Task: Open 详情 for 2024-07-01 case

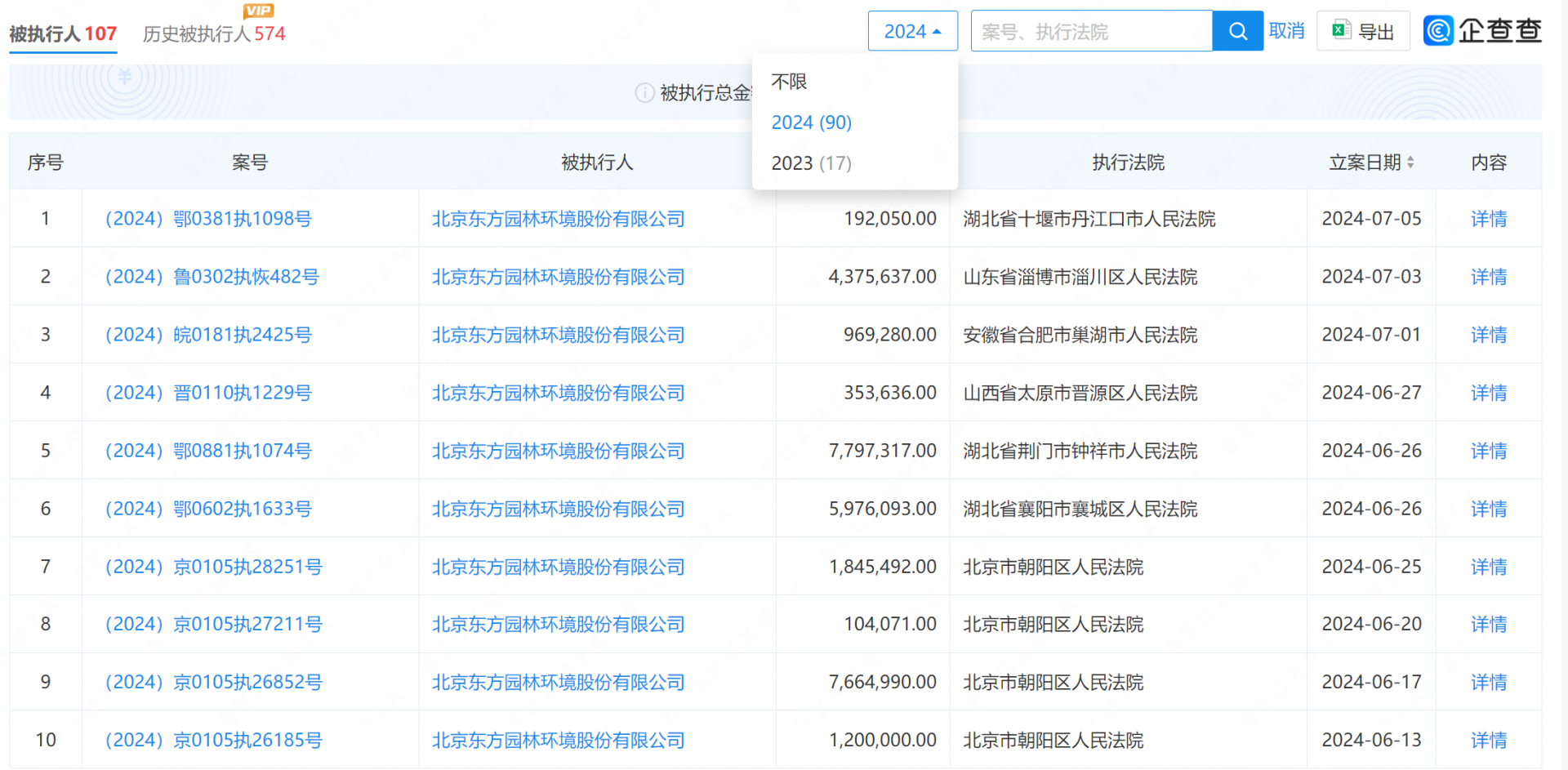Action: tap(1489, 335)
